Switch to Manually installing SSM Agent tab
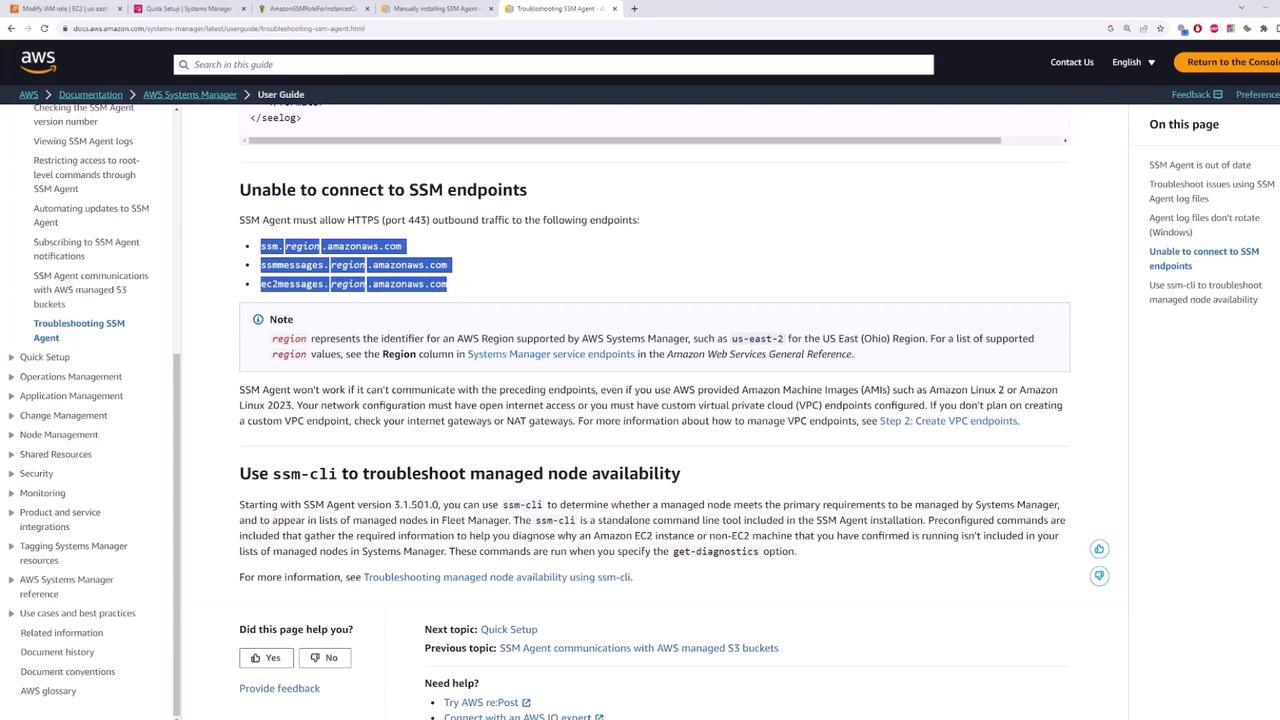1280x720 pixels. tap(436, 9)
